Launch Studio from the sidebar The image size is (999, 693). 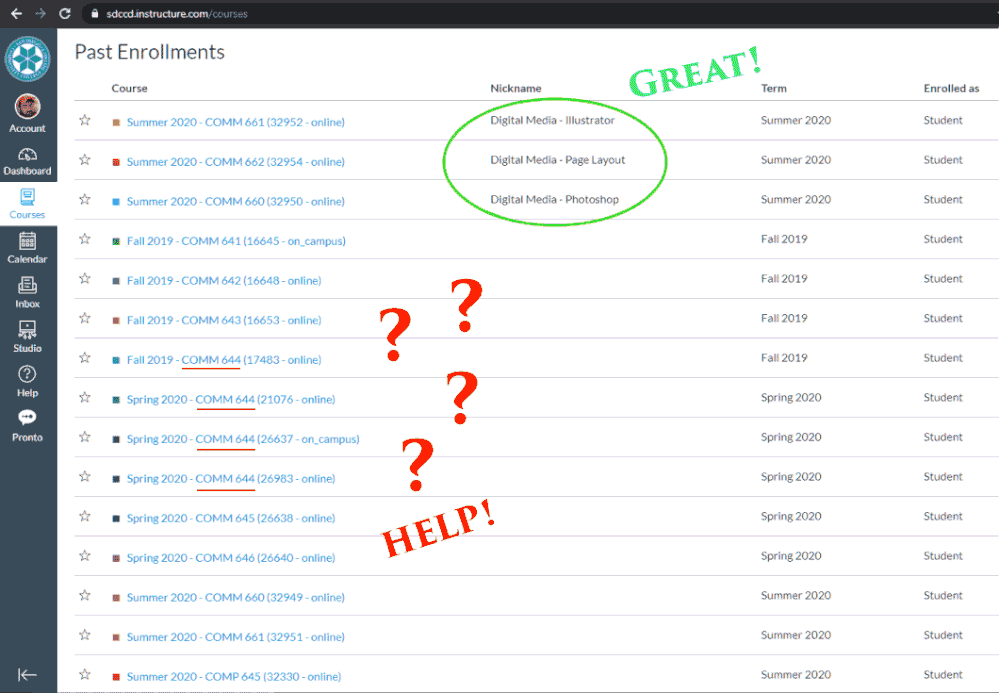[x=27, y=336]
